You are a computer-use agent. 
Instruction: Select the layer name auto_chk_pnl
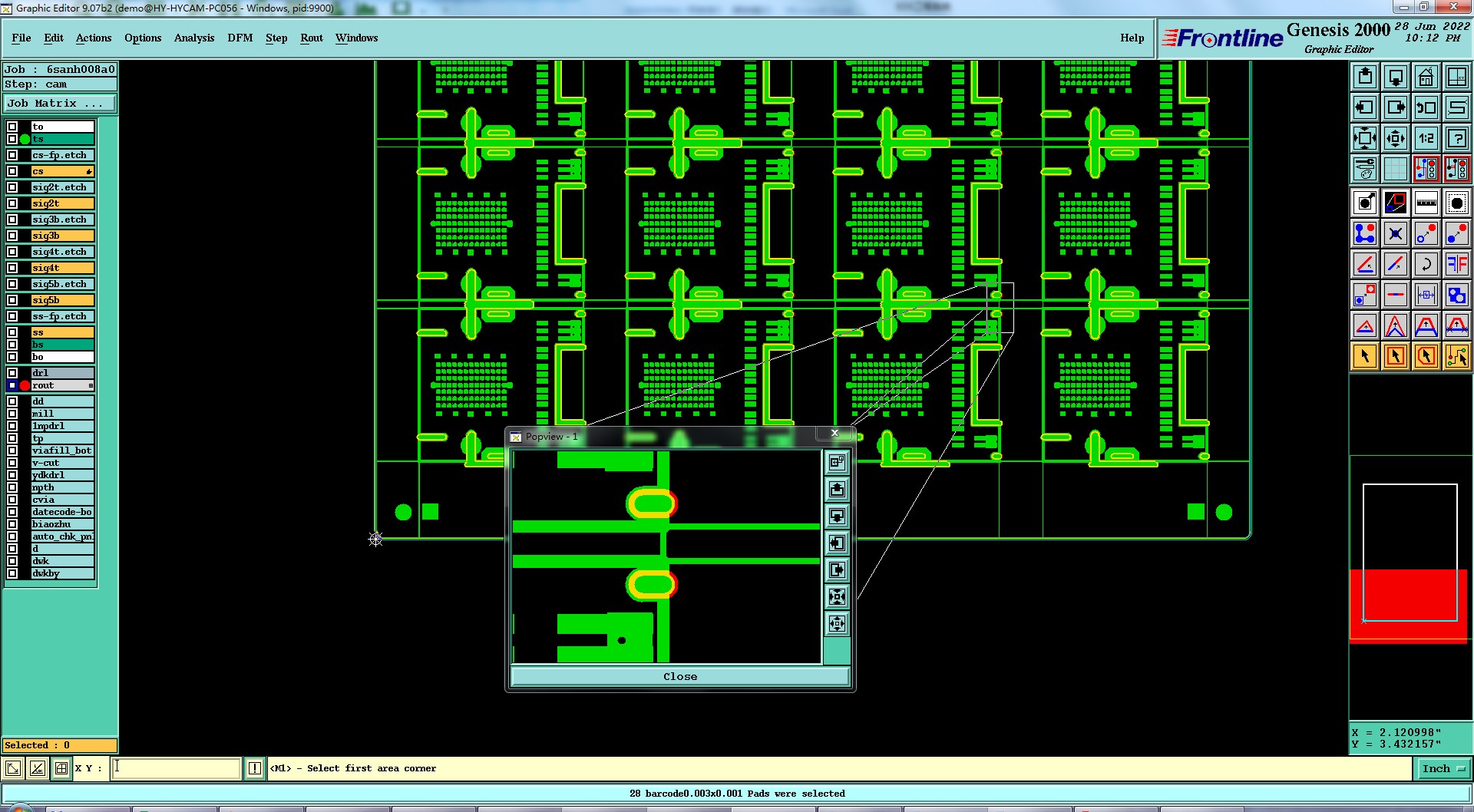click(63, 536)
